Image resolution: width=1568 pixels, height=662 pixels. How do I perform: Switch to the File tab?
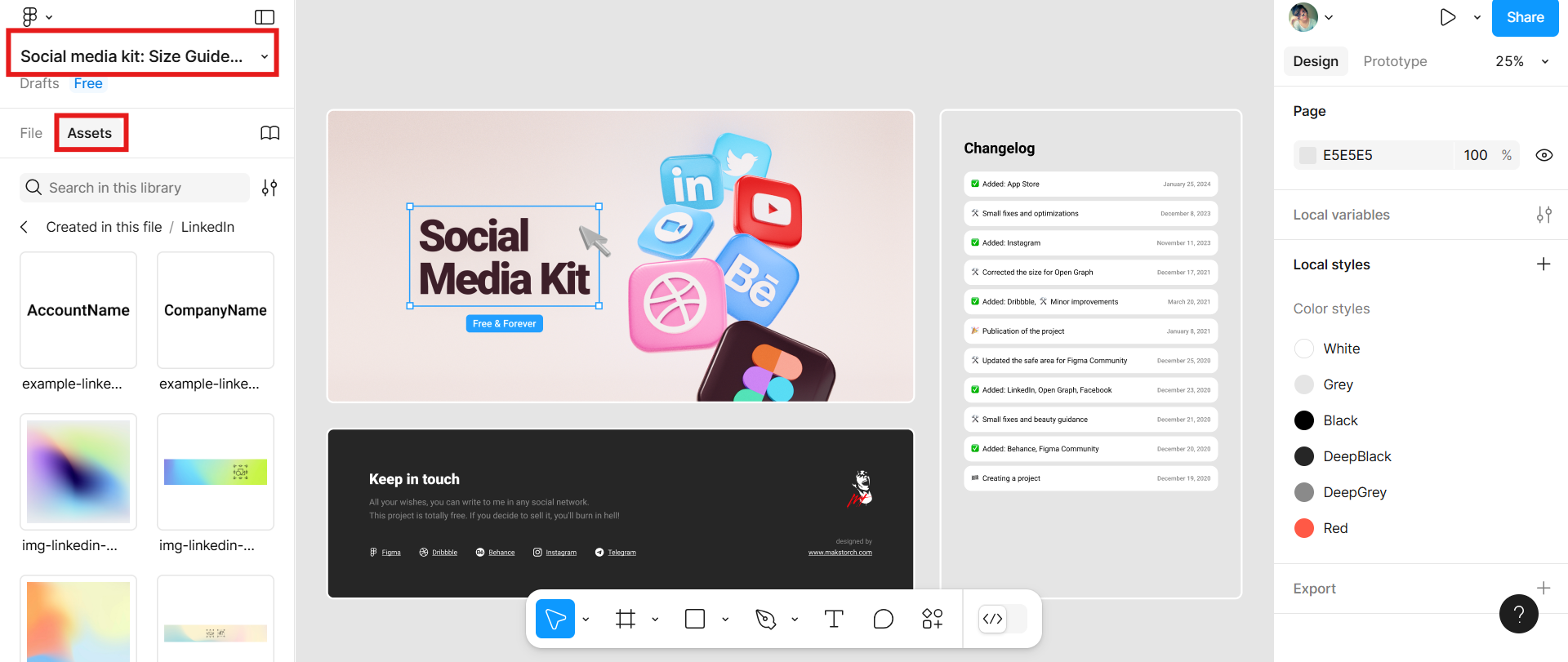31,133
